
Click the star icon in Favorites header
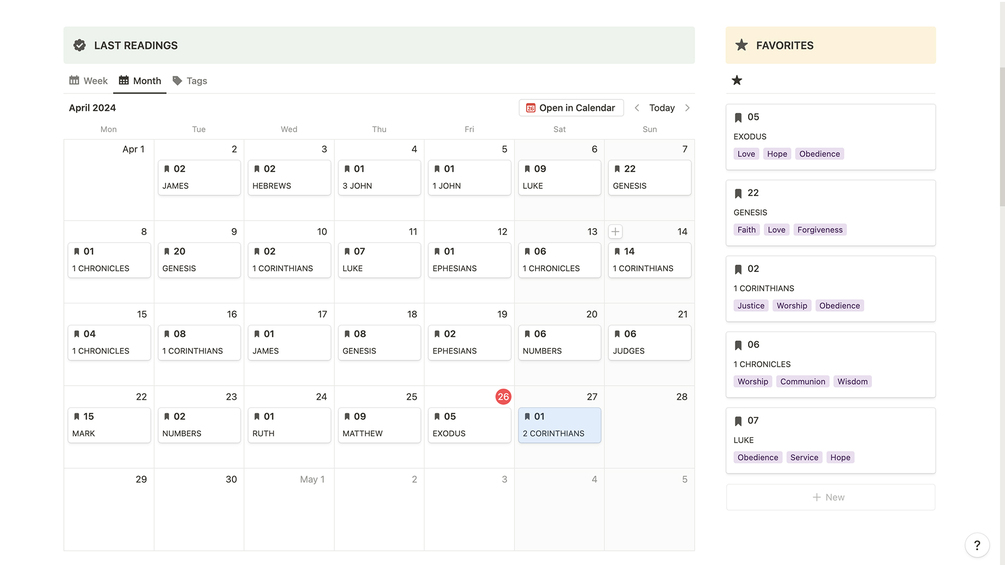click(x=741, y=45)
